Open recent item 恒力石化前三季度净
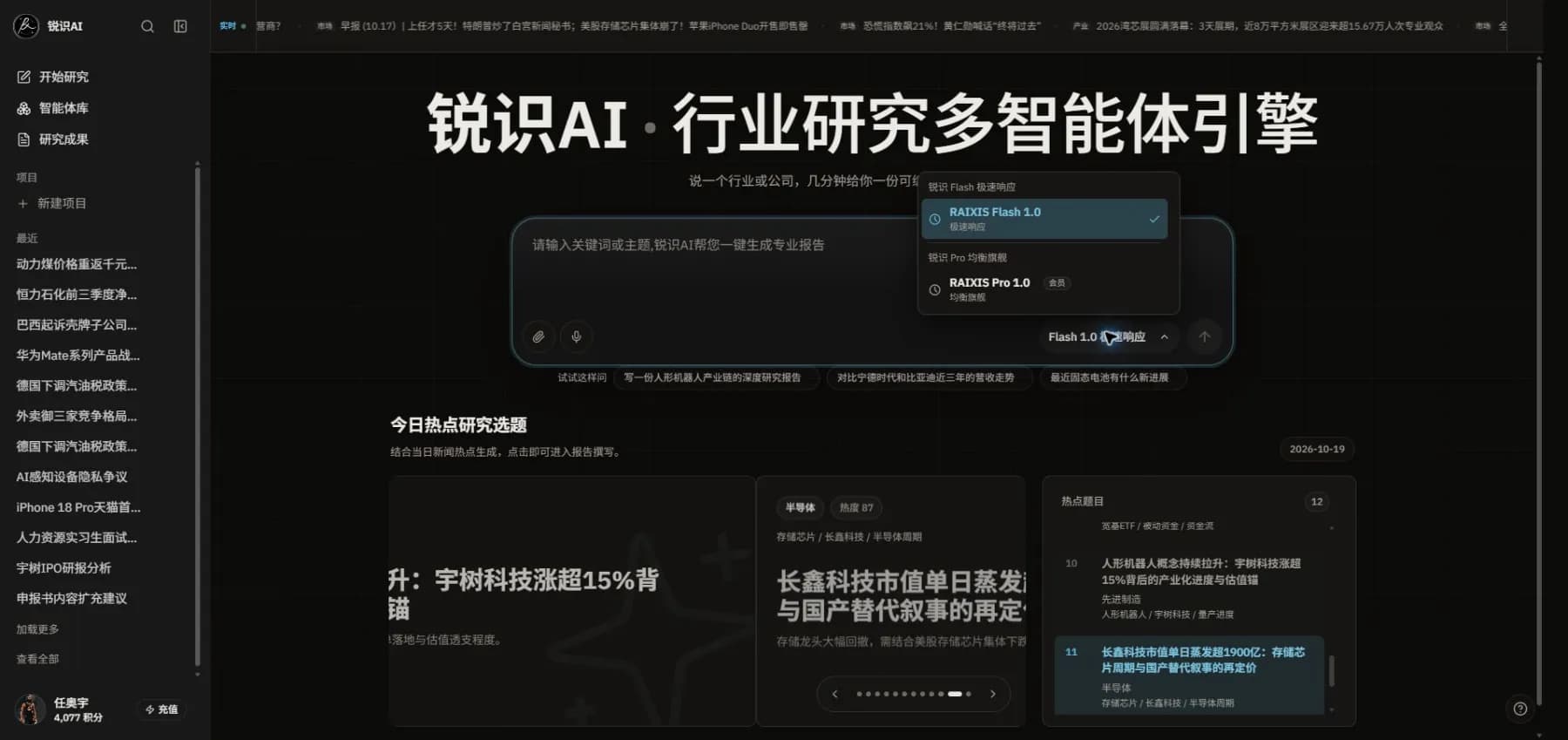 (x=77, y=295)
